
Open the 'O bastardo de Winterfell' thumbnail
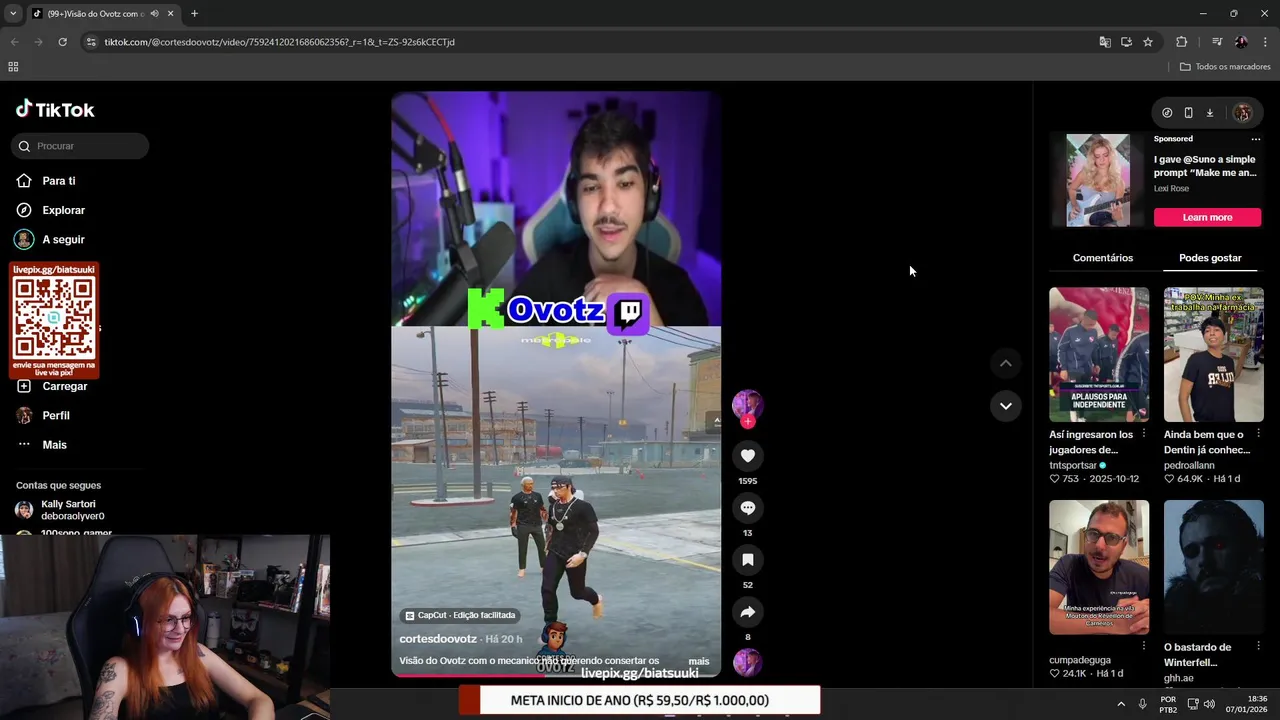[1213, 567]
